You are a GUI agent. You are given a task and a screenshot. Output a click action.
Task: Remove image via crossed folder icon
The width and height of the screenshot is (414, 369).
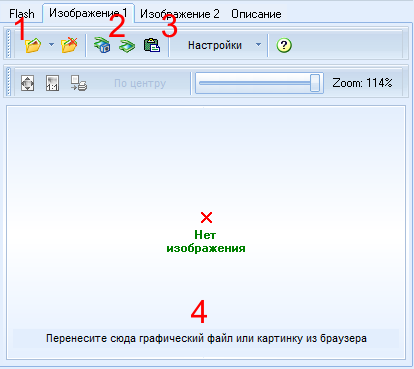[x=69, y=45]
